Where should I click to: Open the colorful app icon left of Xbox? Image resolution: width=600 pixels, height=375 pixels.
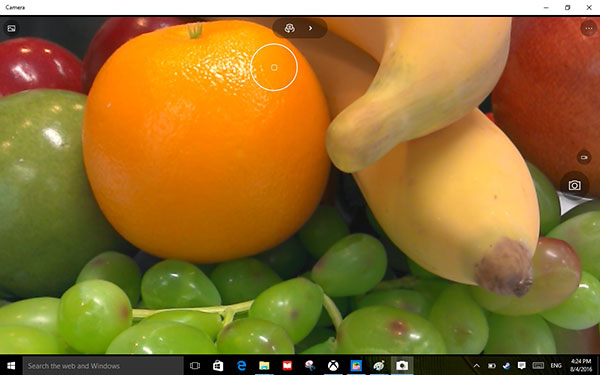[x=310, y=366]
